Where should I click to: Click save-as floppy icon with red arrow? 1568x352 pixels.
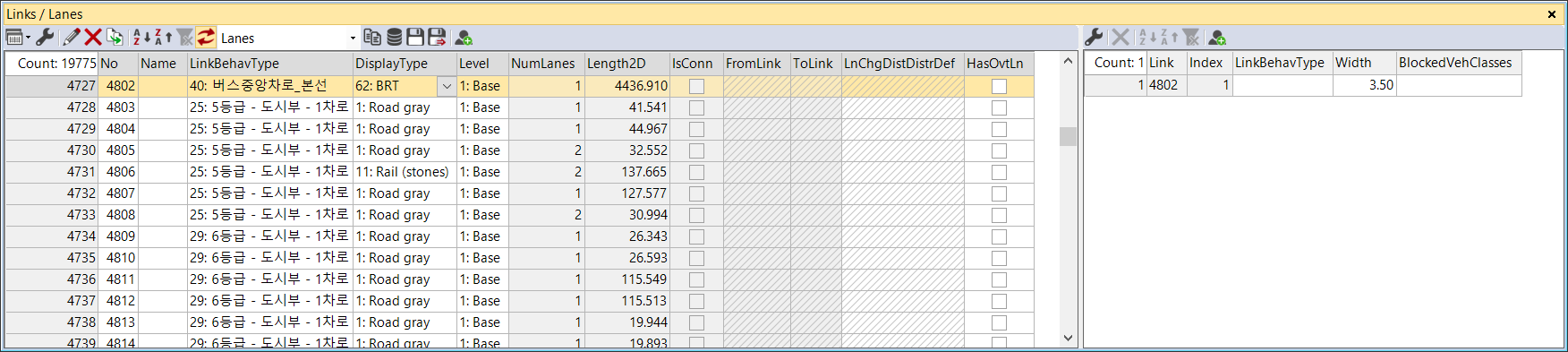[437, 38]
